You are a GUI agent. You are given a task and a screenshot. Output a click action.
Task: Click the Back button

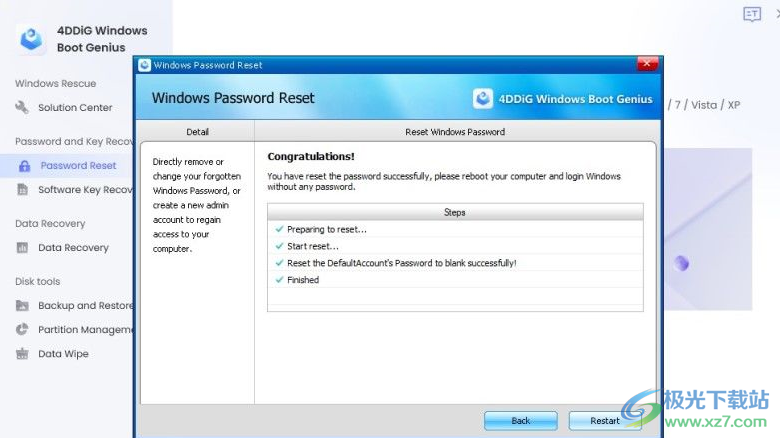pos(520,421)
